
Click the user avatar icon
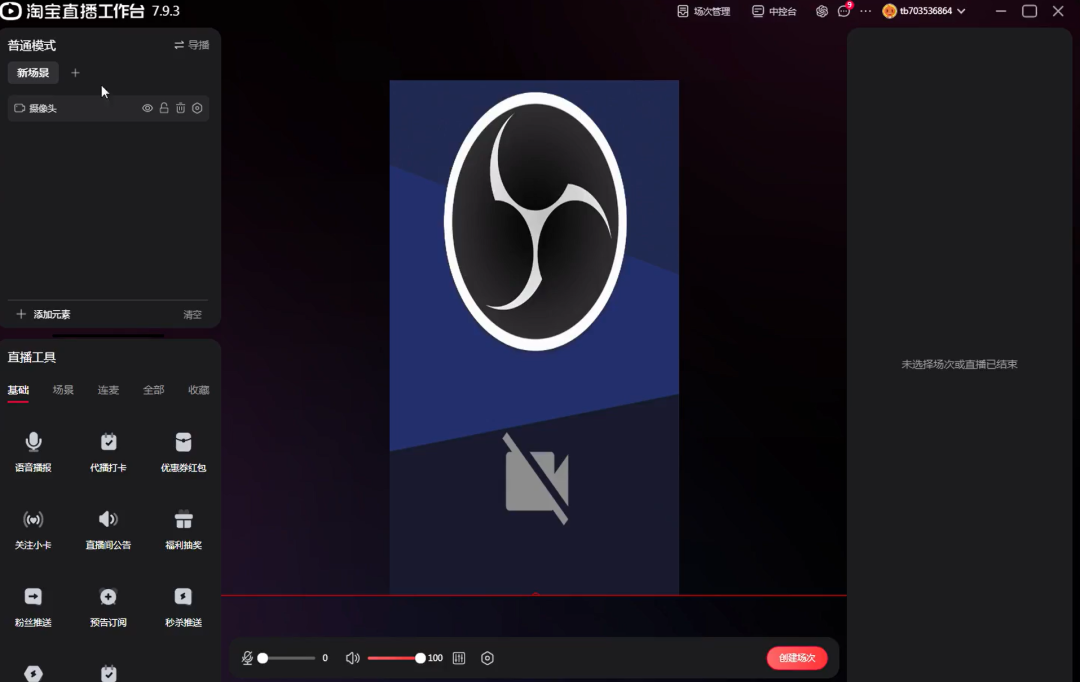[889, 11]
